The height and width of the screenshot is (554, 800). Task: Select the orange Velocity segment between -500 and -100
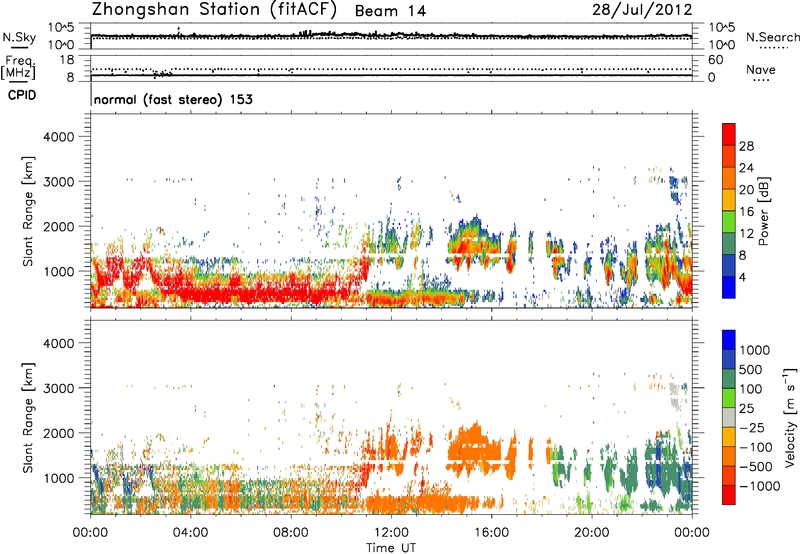(729, 456)
